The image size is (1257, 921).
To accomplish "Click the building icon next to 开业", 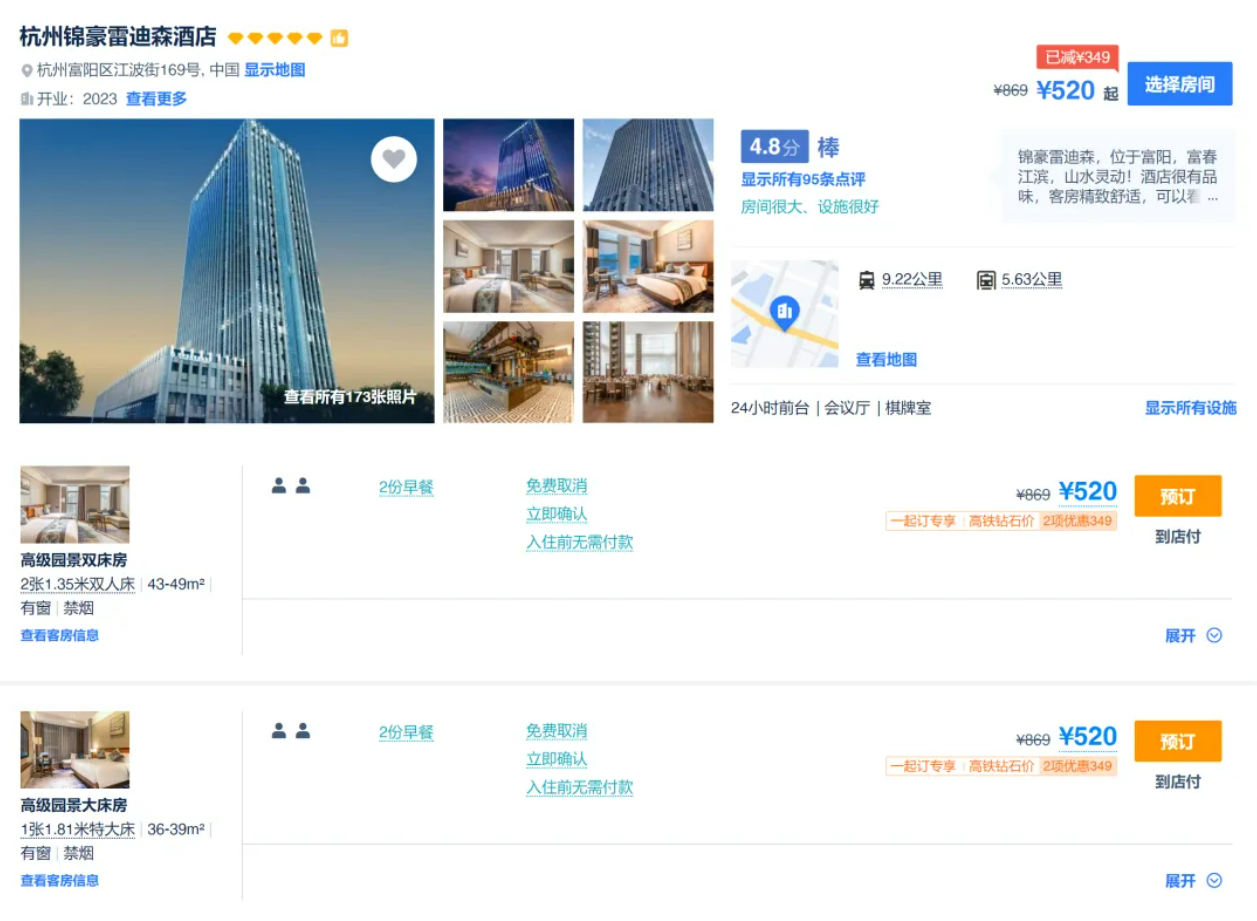I will pyautogui.click(x=27, y=99).
